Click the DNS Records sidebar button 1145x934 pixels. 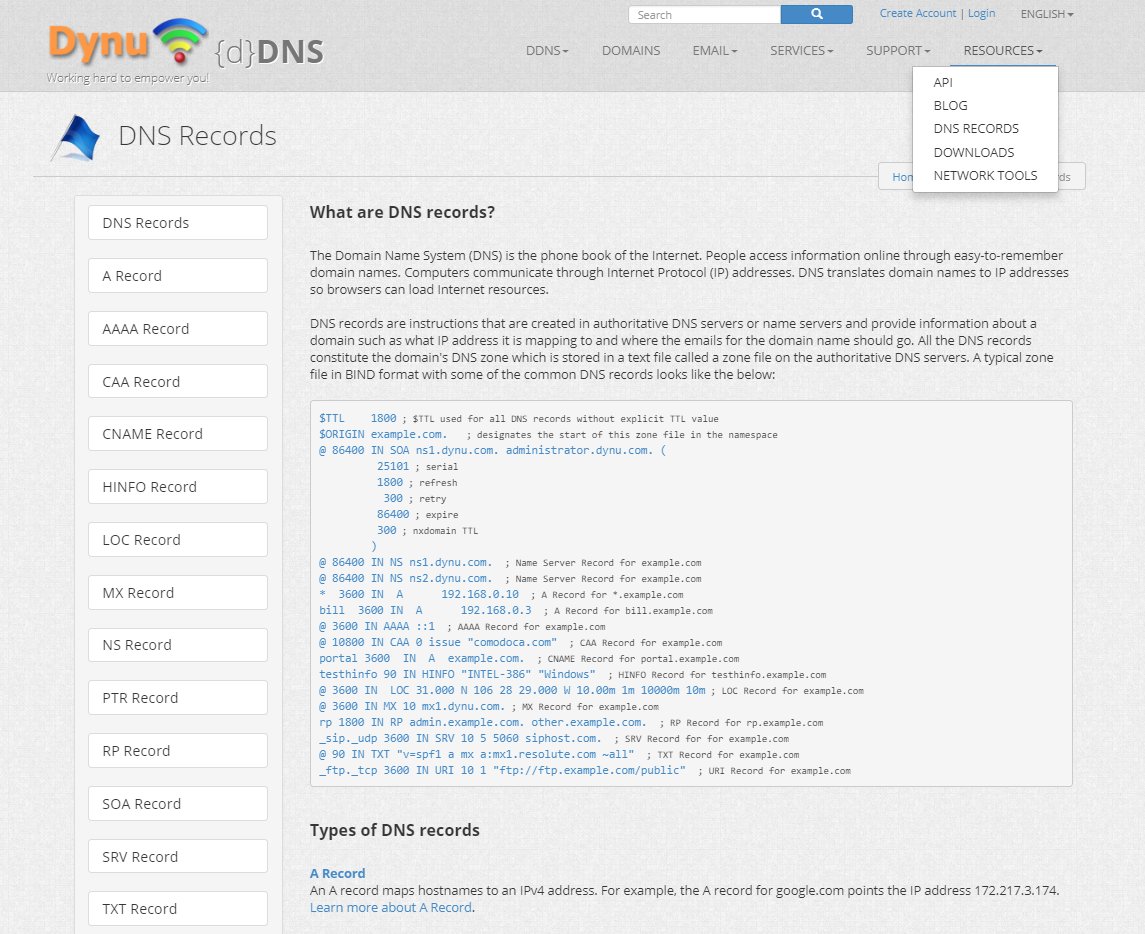click(x=177, y=223)
